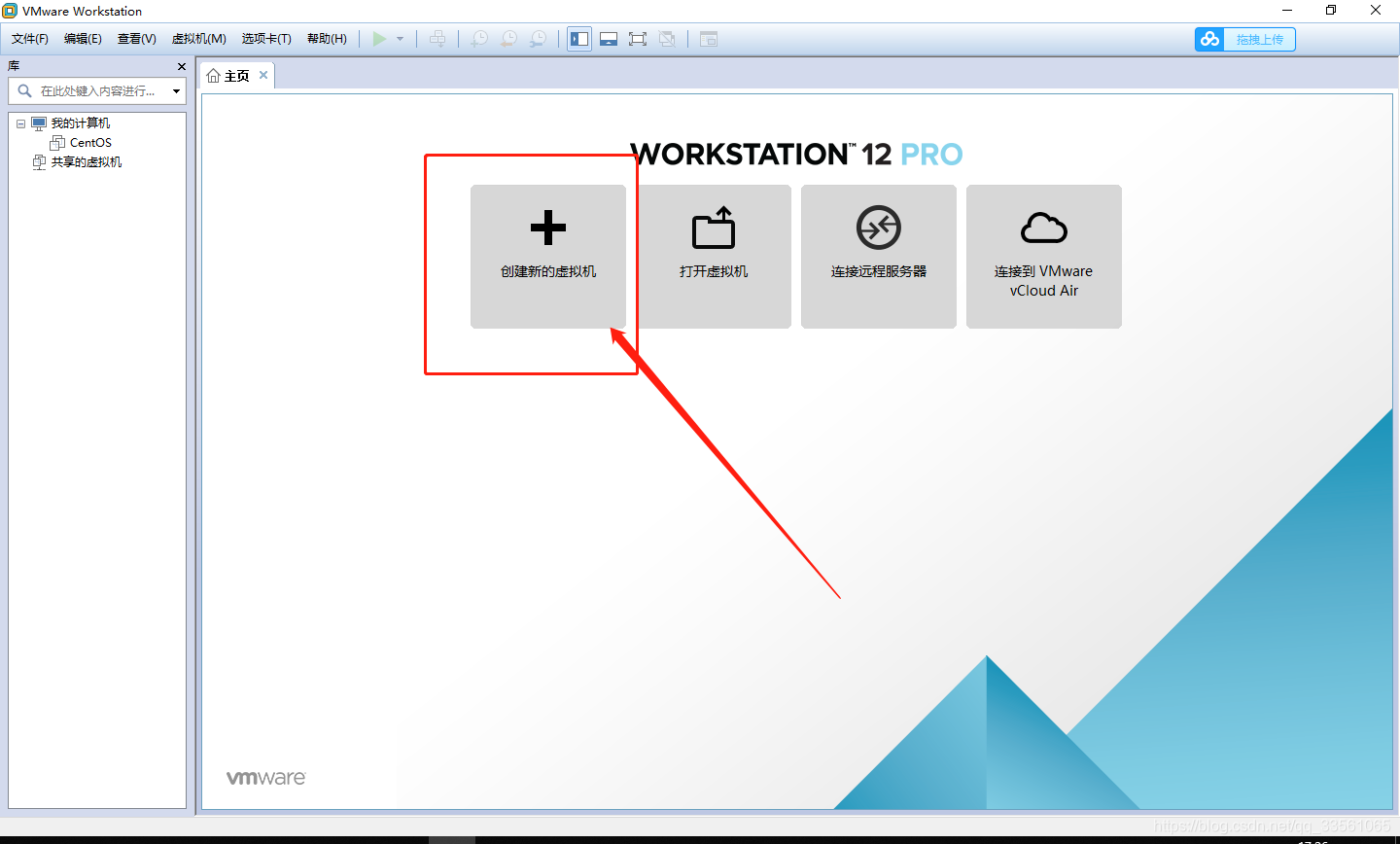
Task: Click 创建新的虚拟机 tile
Action: (x=548, y=257)
